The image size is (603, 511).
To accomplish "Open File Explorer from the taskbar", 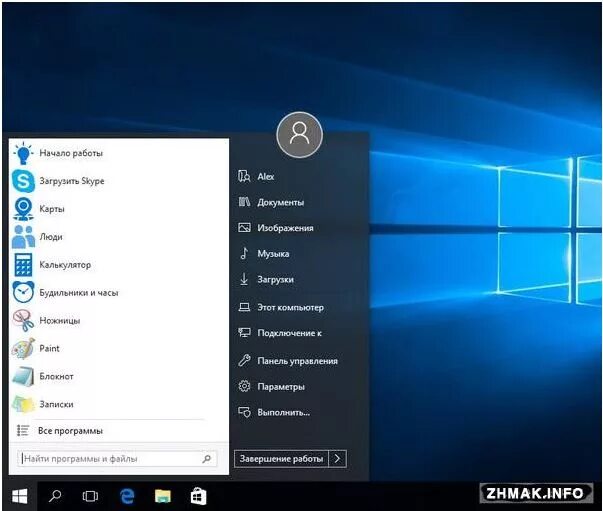I will pos(163,496).
